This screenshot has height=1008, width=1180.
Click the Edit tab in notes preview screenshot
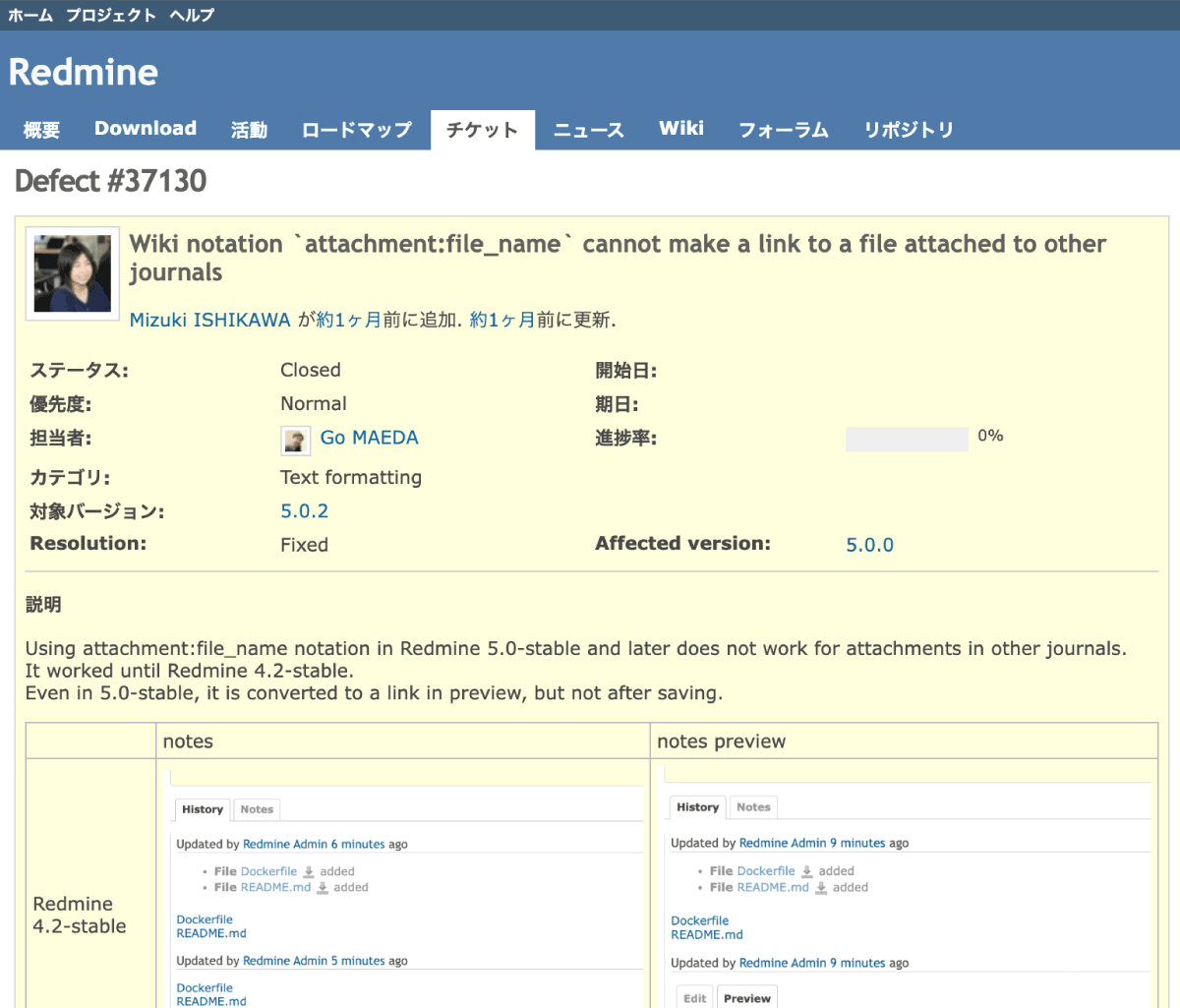pos(695,997)
